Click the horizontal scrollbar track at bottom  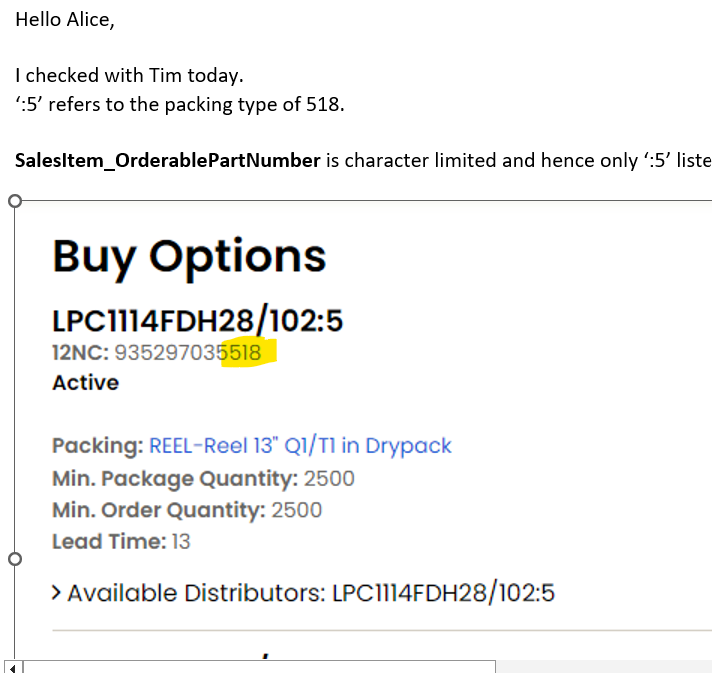[x=258, y=667]
